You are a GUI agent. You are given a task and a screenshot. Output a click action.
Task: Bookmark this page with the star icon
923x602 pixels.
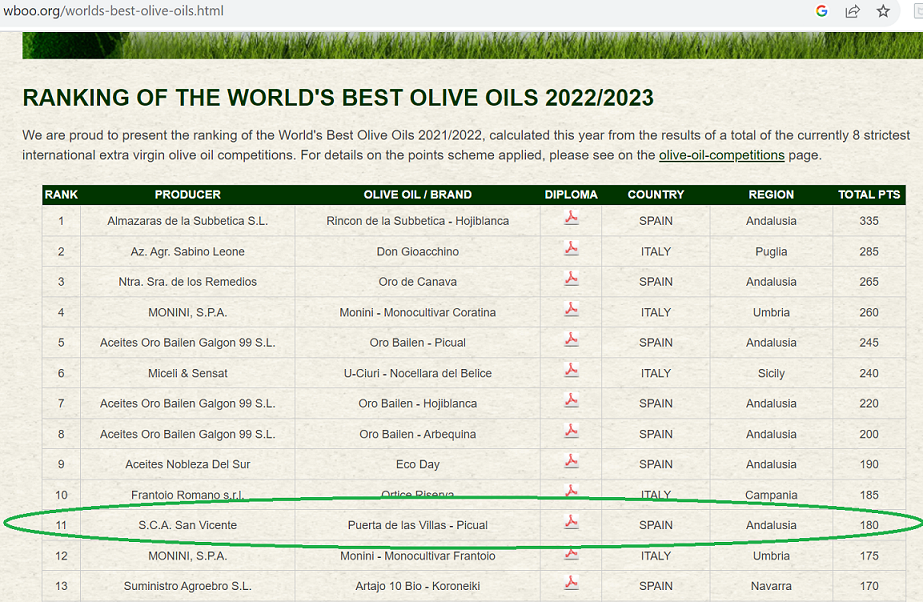tap(883, 11)
